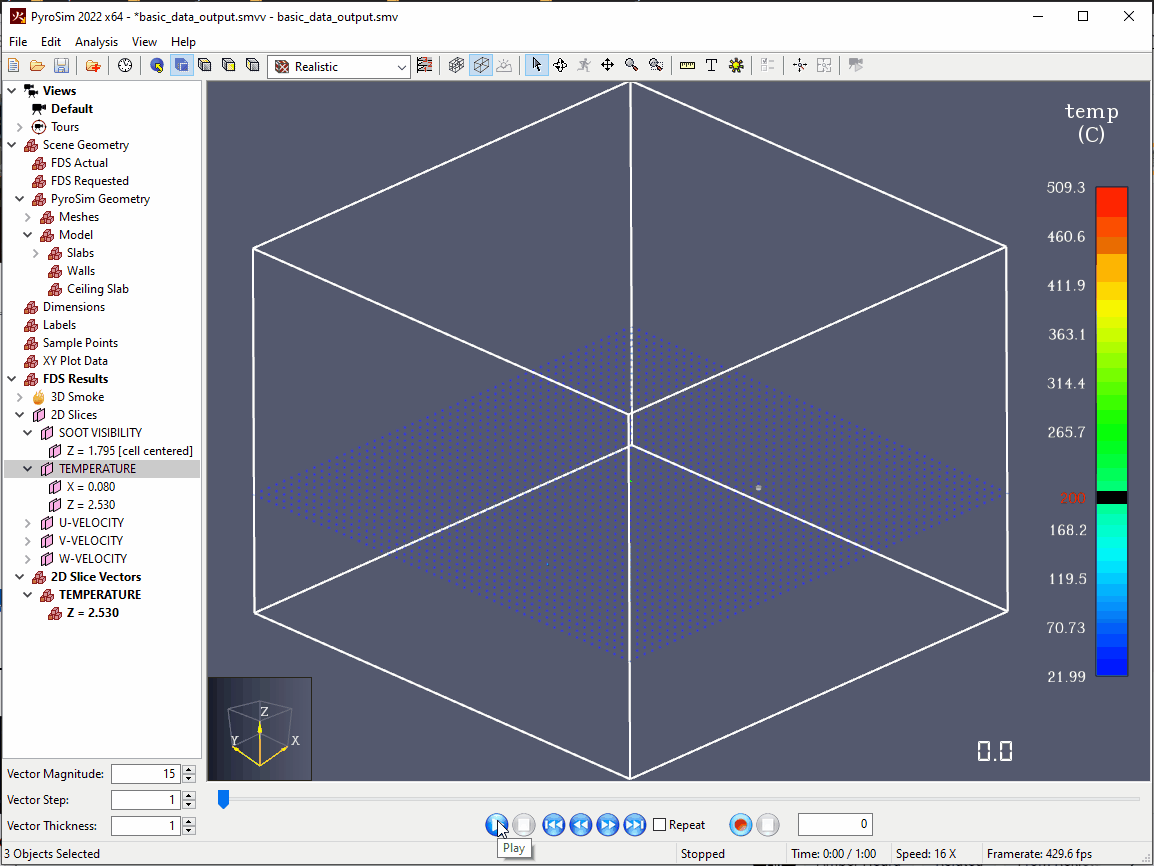Click the ruler Measure tool
The width and height of the screenshot is (1154, 866).
click(x=687, y=65)
